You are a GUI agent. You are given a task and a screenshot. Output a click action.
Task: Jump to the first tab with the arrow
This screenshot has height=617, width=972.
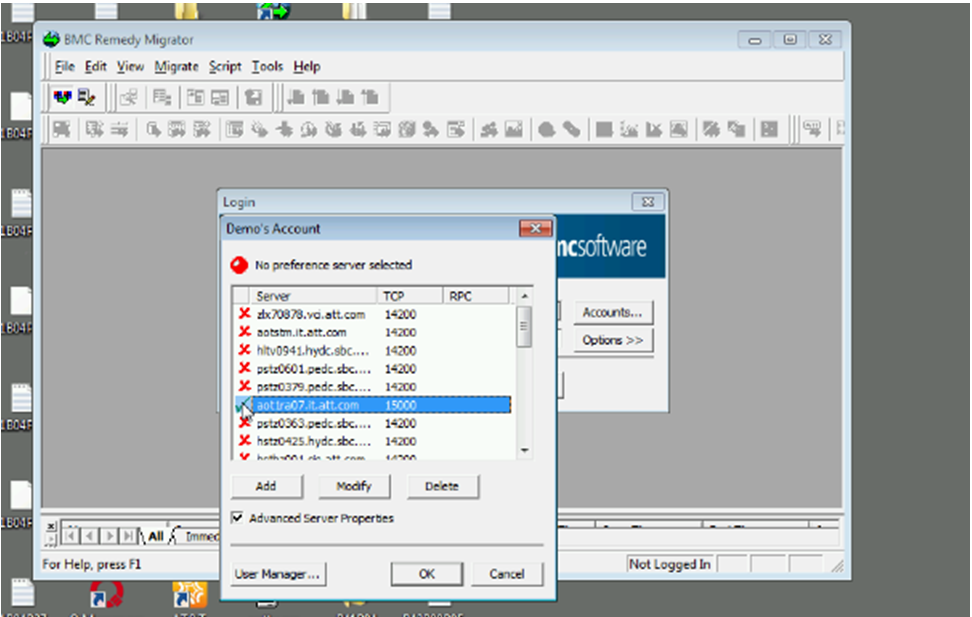click(71, 535)
